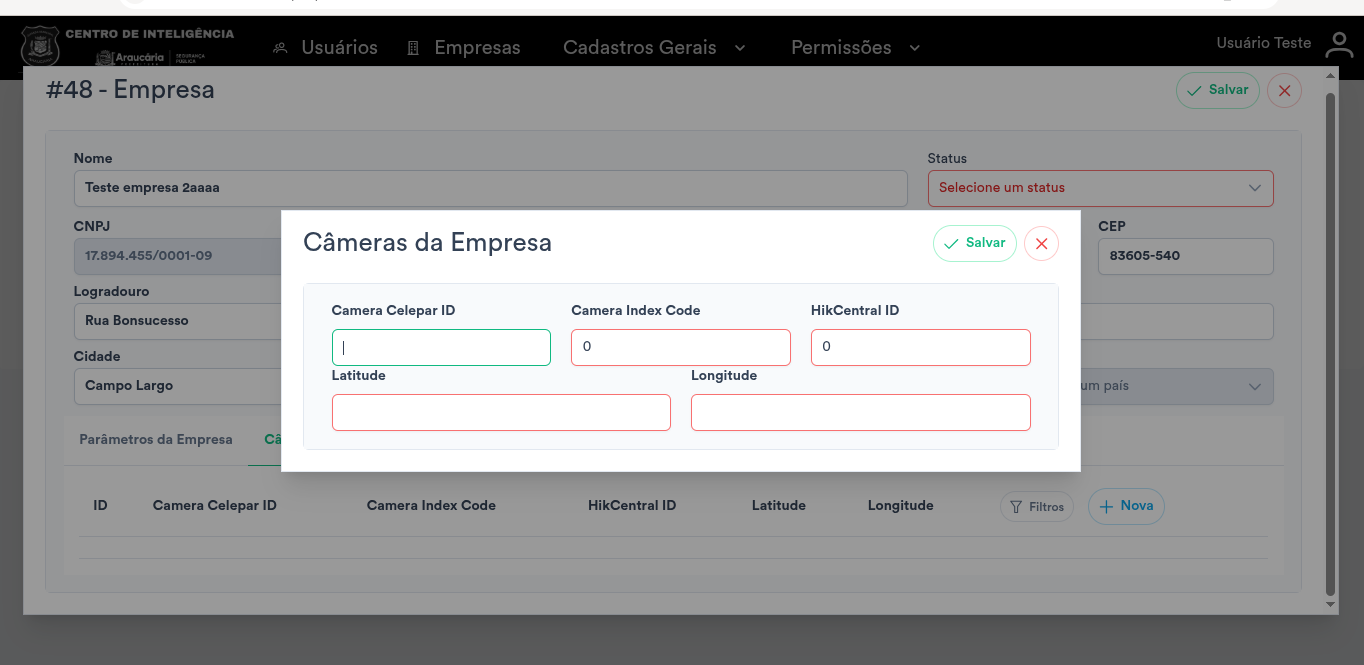Expand the Cadastros Gerais dropdown menu

[654, 48]
